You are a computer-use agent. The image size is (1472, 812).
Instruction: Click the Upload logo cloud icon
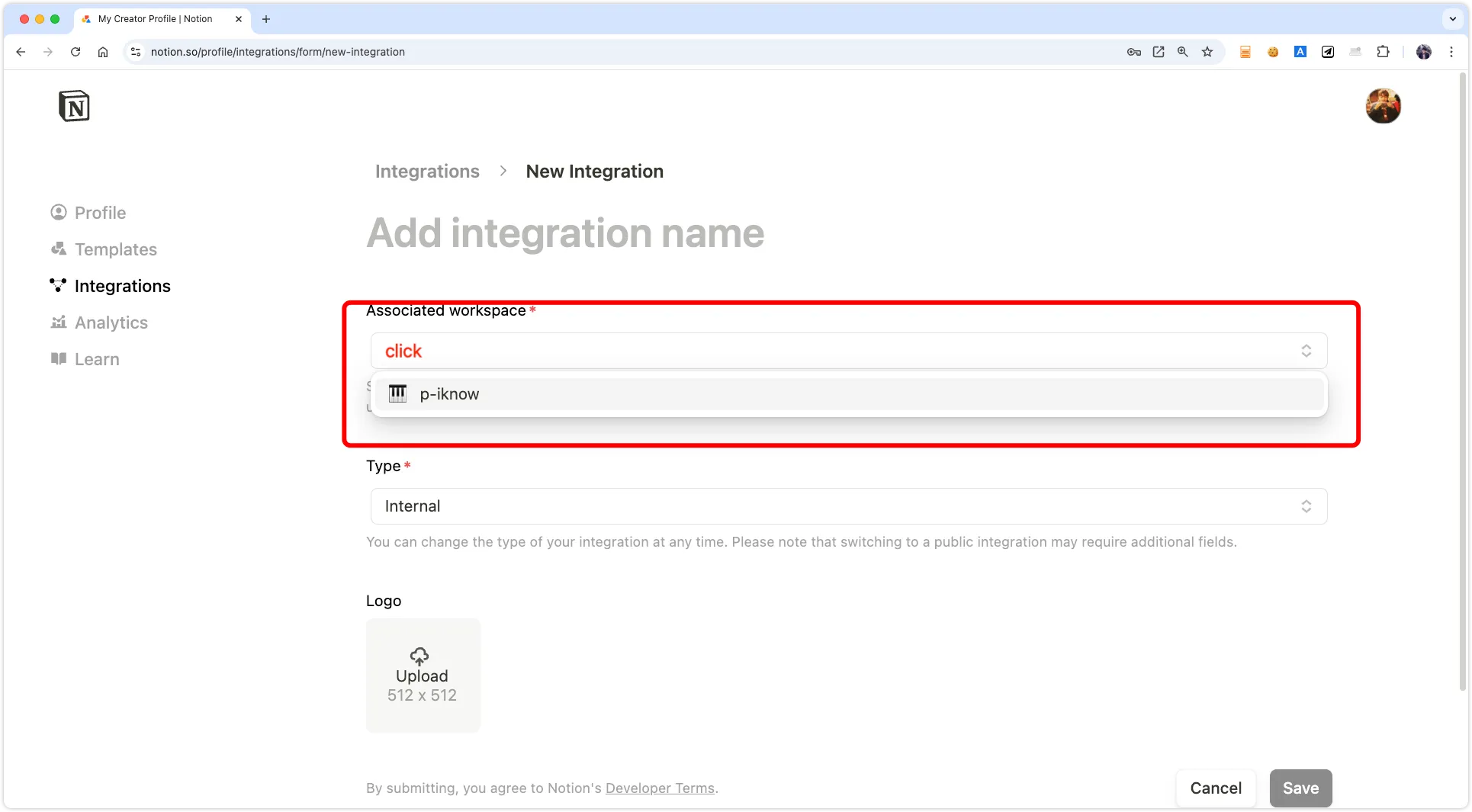click(419, 656)
